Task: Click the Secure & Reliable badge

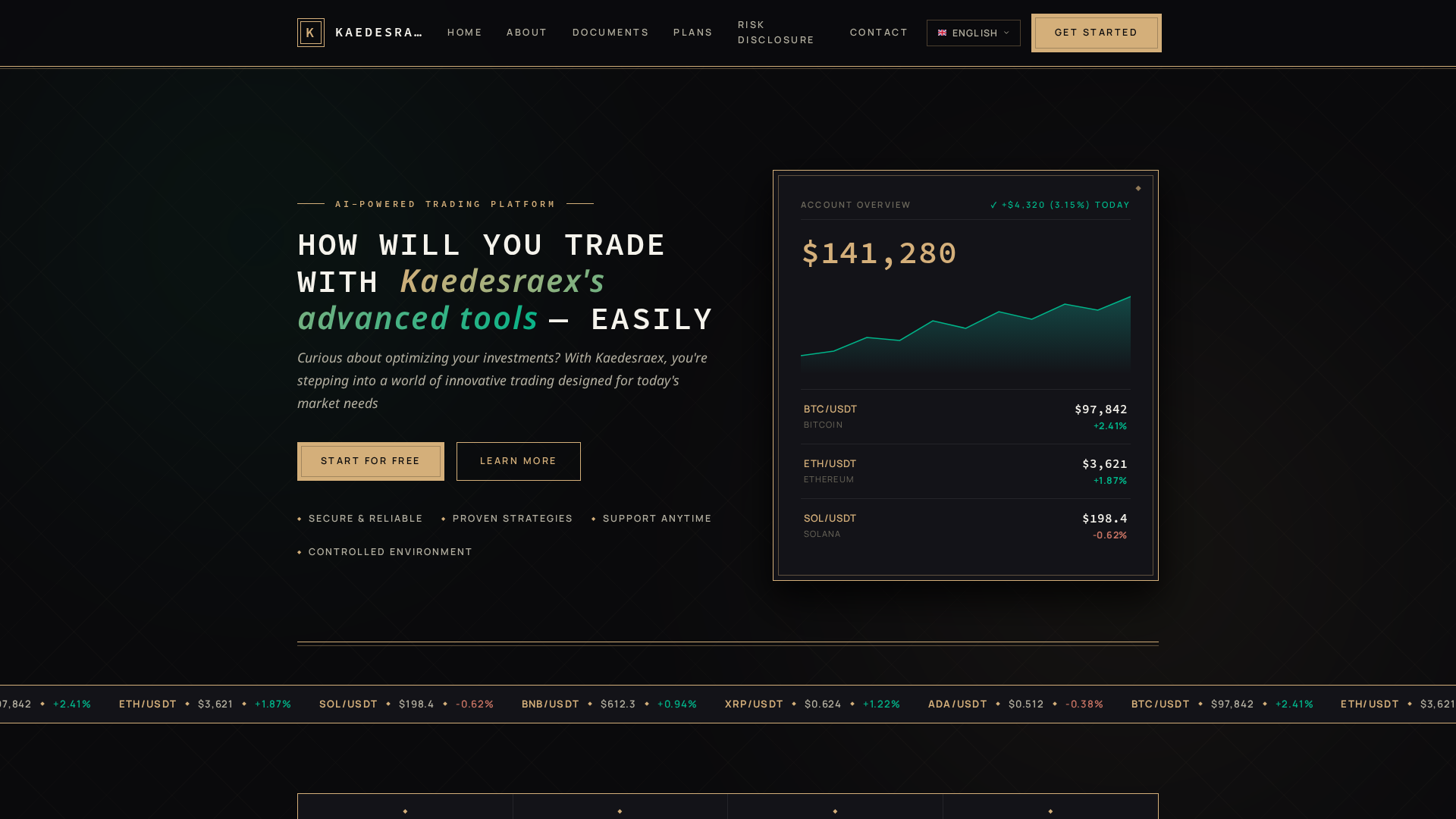Action: pyautogui.click(x=360, y=519)
